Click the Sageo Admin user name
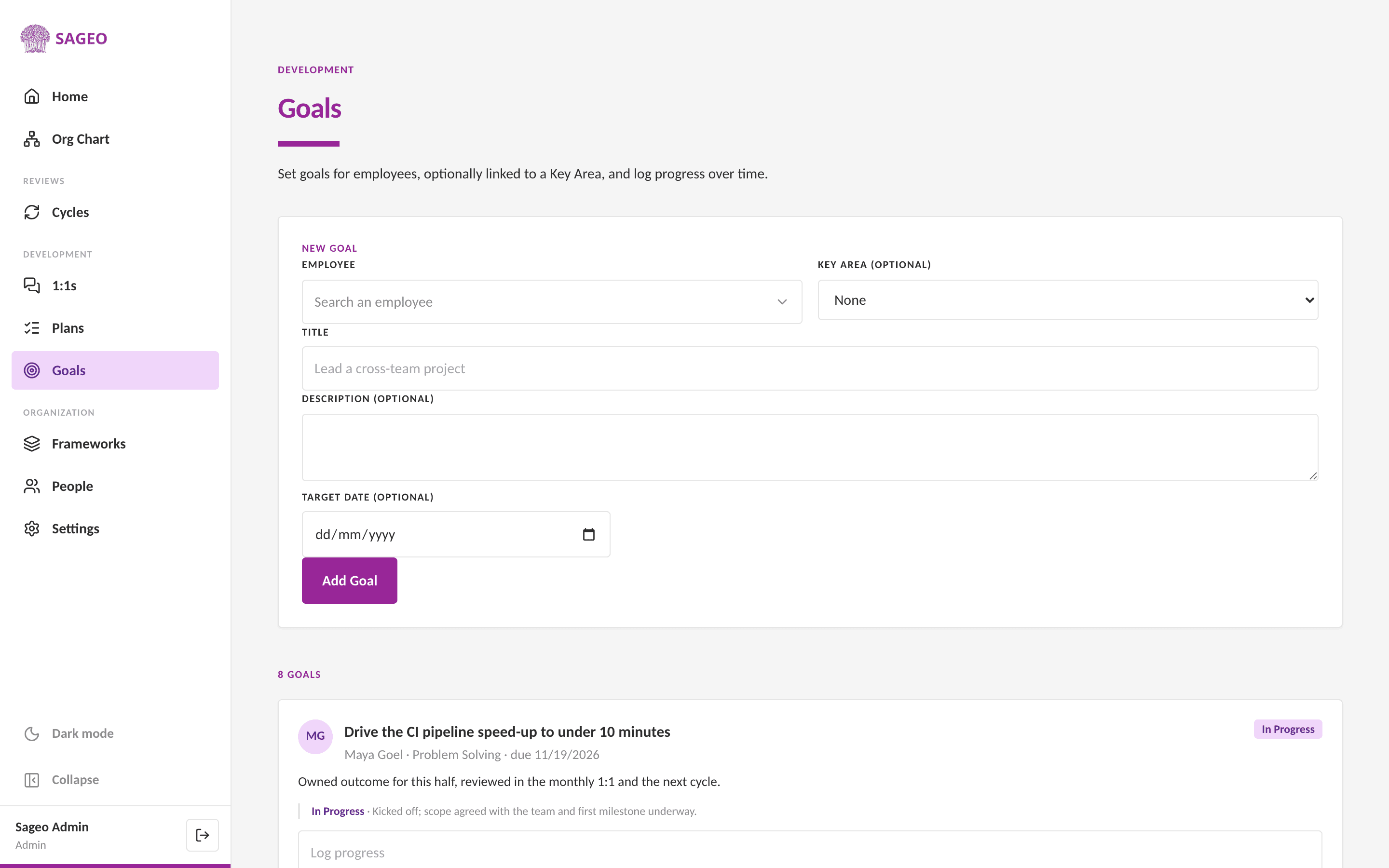The image size is (1389, 868). pyautogui.click(x=52, y=827)
